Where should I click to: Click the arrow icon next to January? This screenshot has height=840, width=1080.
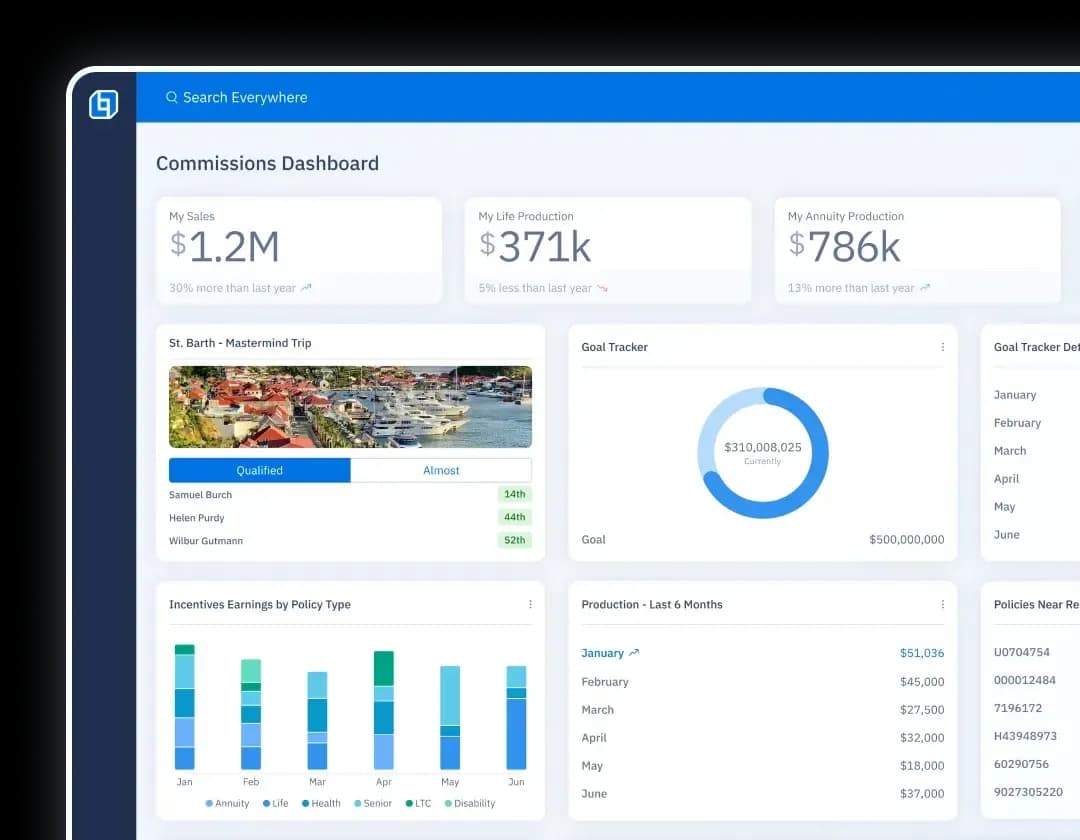pyautogui.click(x=636, y=652)
